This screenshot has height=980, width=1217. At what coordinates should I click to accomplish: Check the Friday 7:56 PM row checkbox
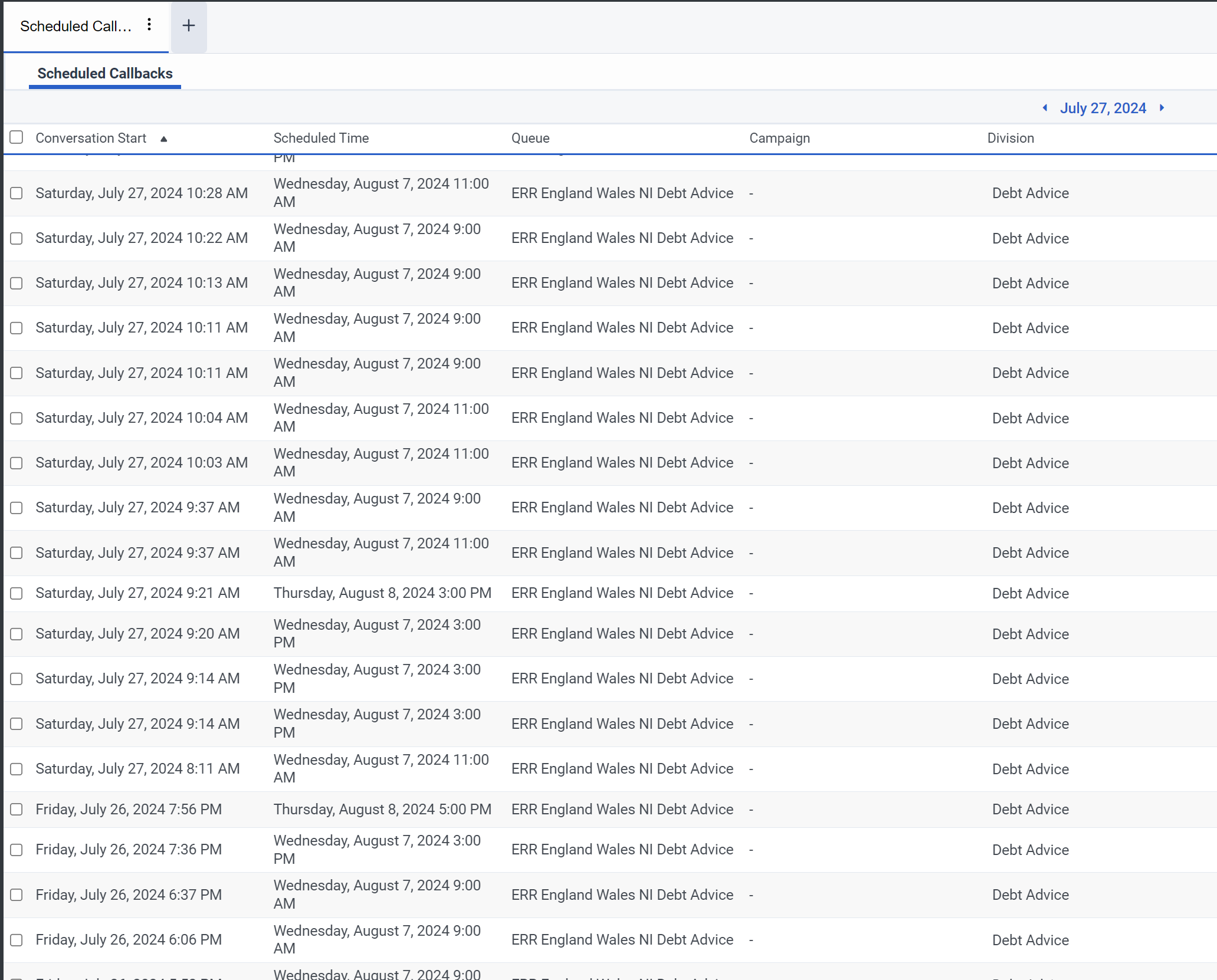pyautogui.click(x=17, y=810)
